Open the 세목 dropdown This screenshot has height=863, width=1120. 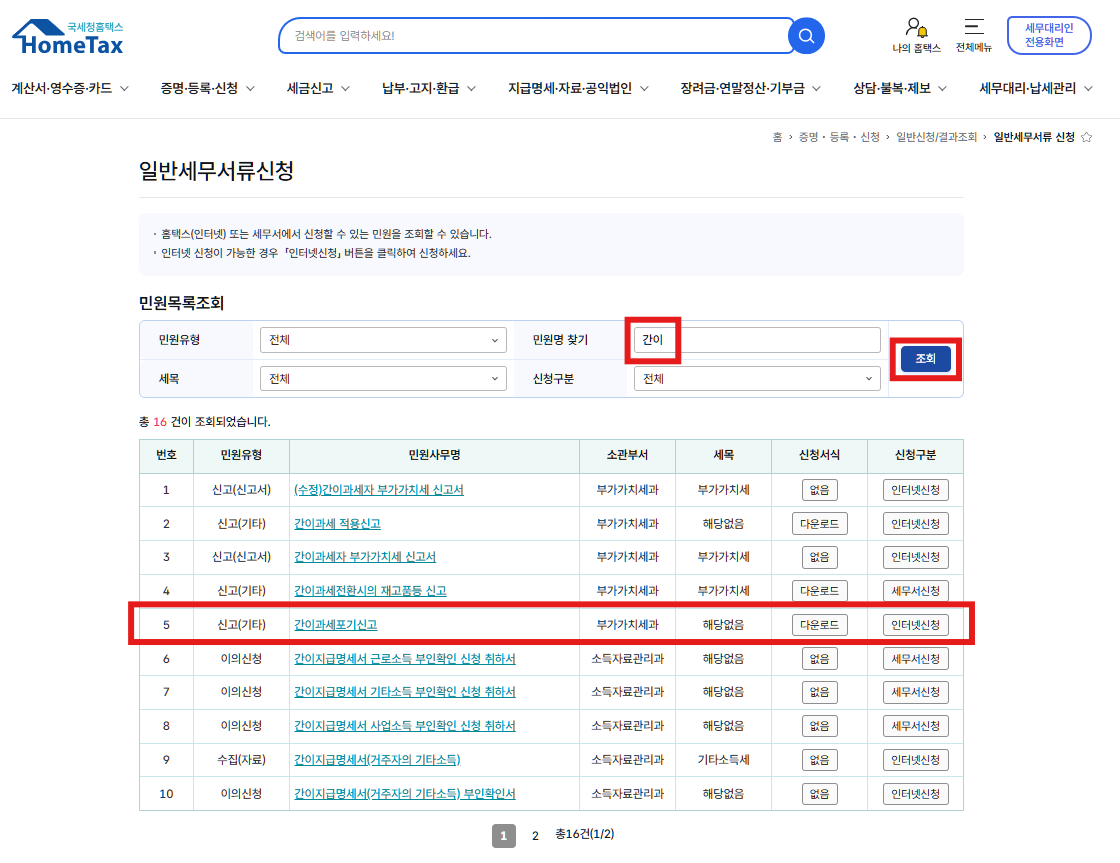[383, 379]
